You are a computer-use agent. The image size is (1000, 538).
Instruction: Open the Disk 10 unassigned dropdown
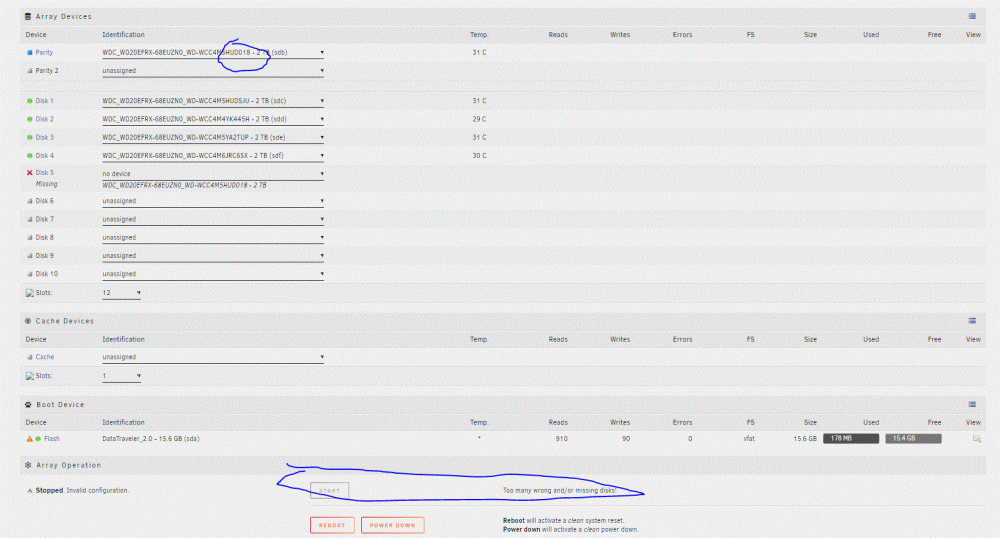tap(213, 274)
